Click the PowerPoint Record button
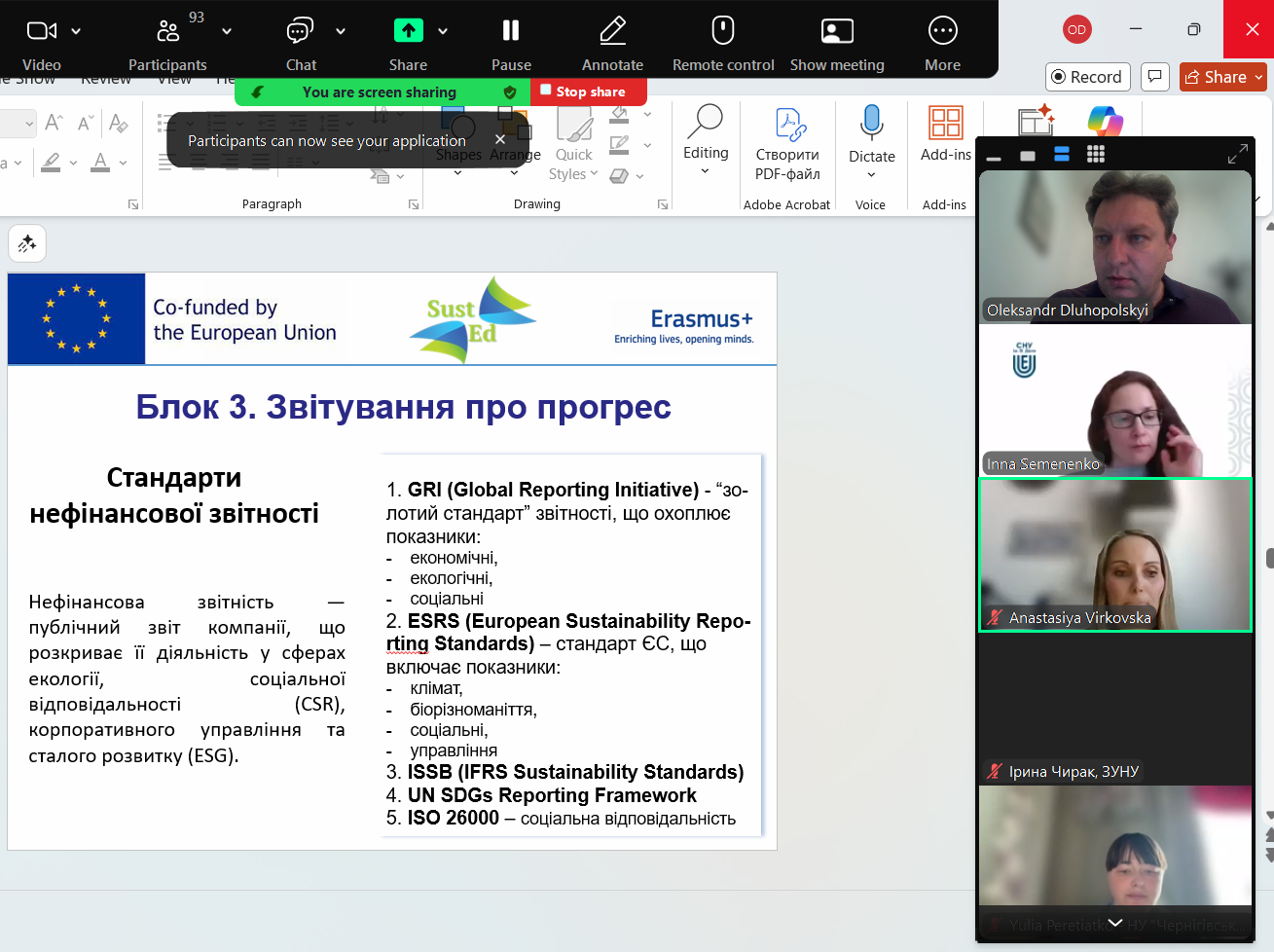Image resolution: width=1274 pixels, height=952 pixels. 1085,77
